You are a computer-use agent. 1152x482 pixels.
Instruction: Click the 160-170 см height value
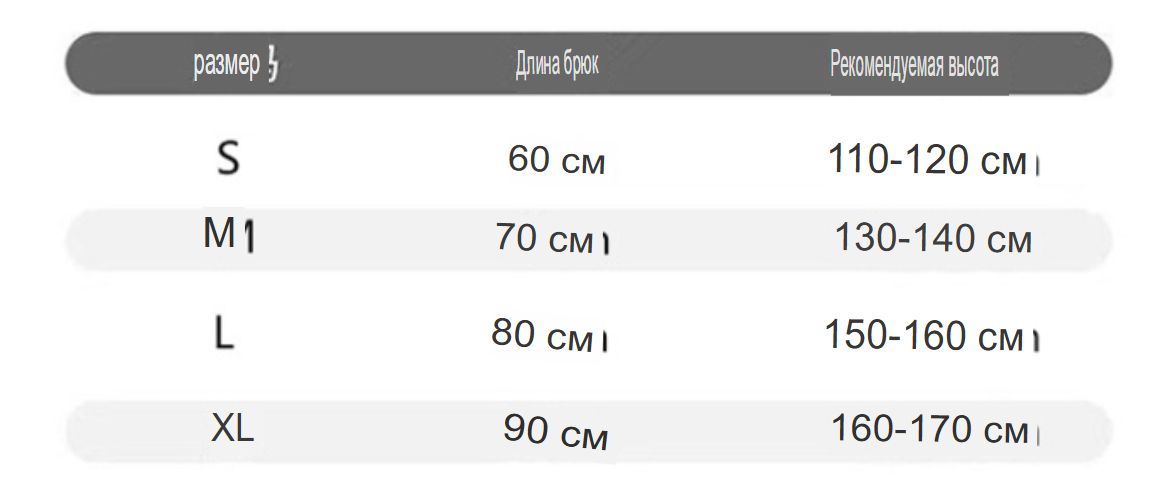pyautogui.click(x=929, y=429)
